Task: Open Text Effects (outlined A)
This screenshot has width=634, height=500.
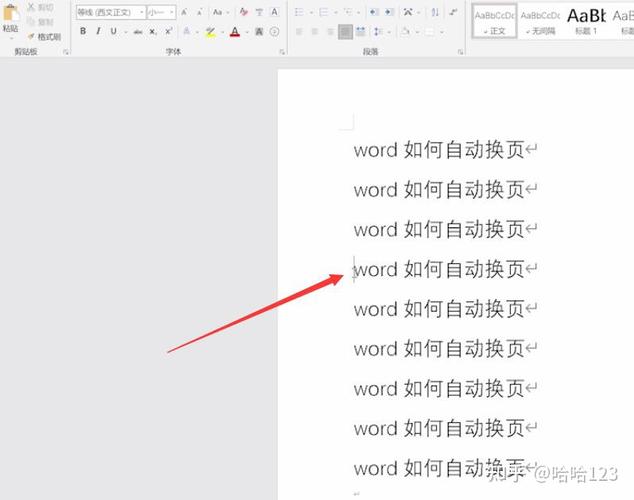Action: 187,31
